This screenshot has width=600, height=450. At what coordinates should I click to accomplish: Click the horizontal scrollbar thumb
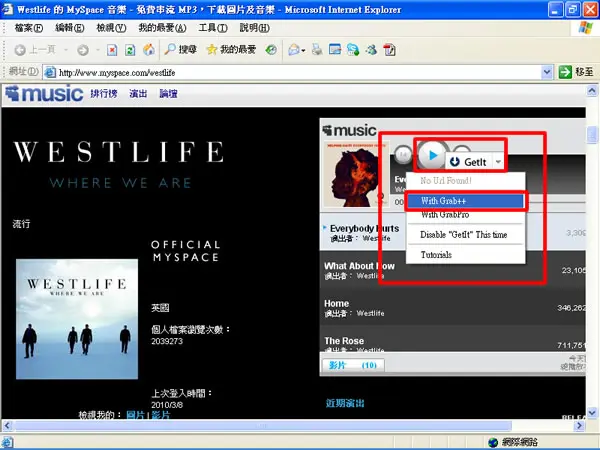[x=262, y=426]
